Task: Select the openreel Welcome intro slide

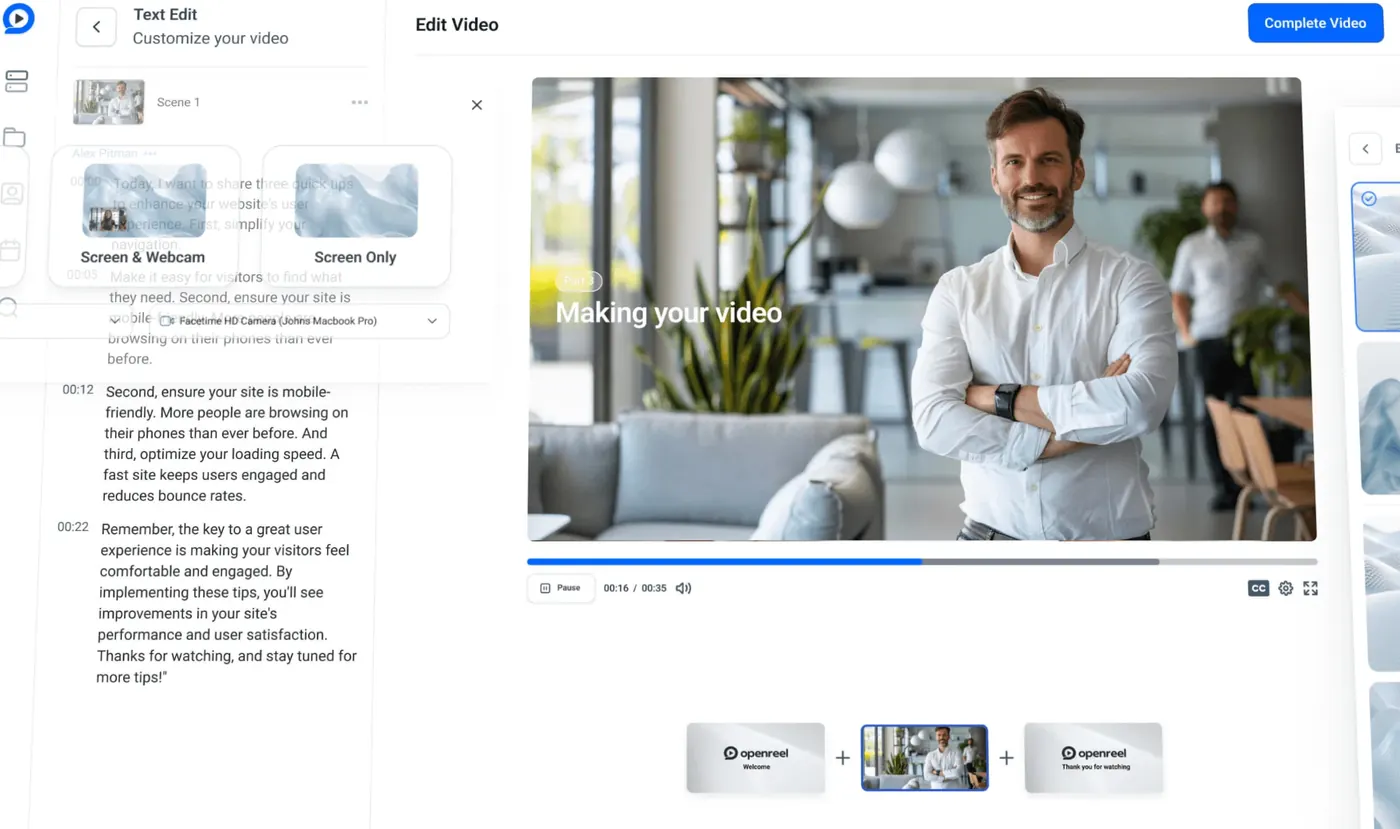Action: click(x=756, y=758)
